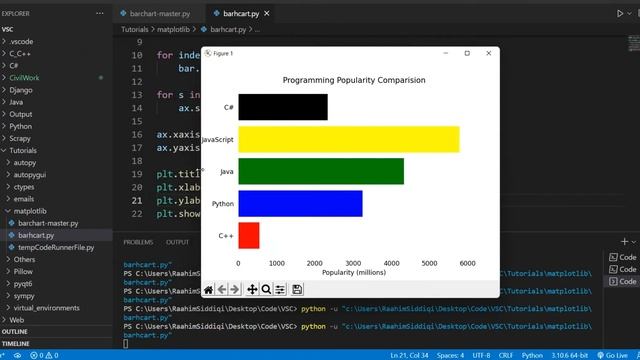Expand the C# folder

click(56, 65)
